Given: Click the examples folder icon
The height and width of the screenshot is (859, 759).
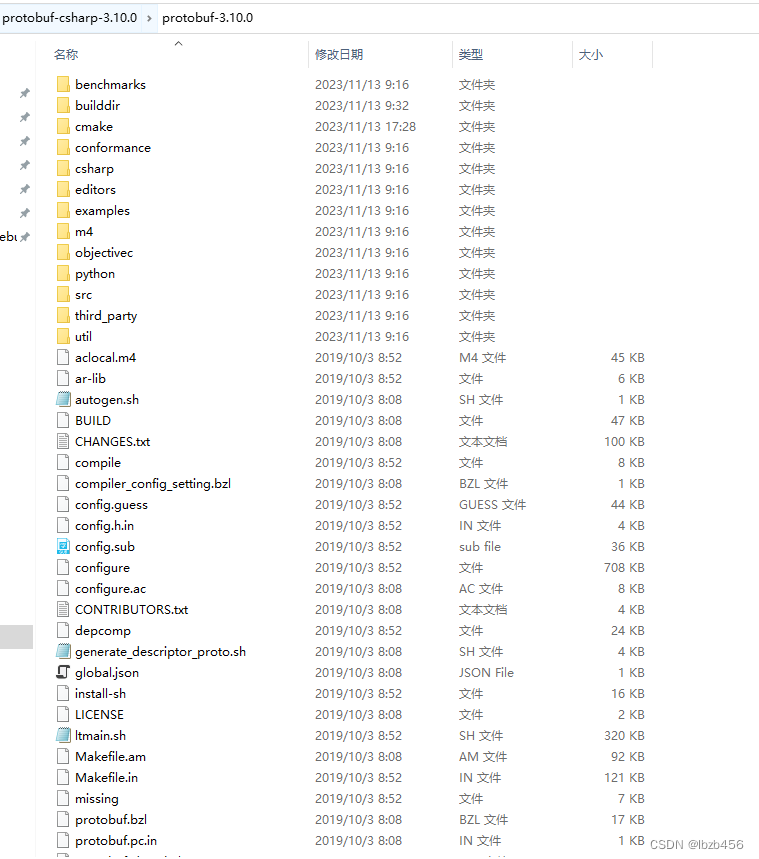Looking at the screenshot, I should pyautogui.click(x=63, y=210).
